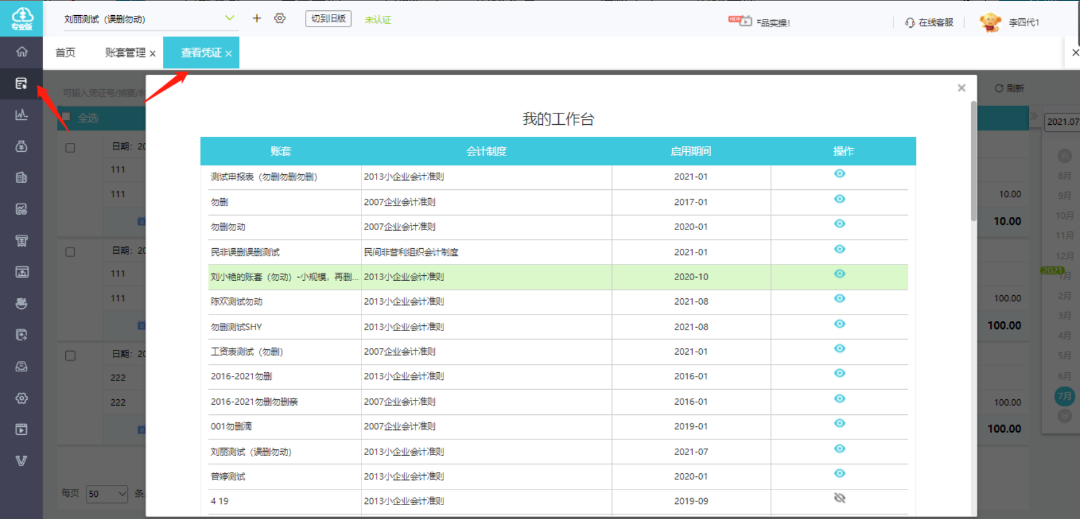Click eye icon for 001勿删庽 row
1080x519 pixels.
(839, 423)
